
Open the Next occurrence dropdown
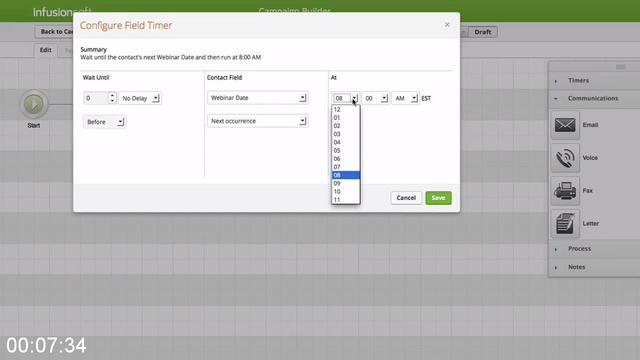click(x=257, y=121)
